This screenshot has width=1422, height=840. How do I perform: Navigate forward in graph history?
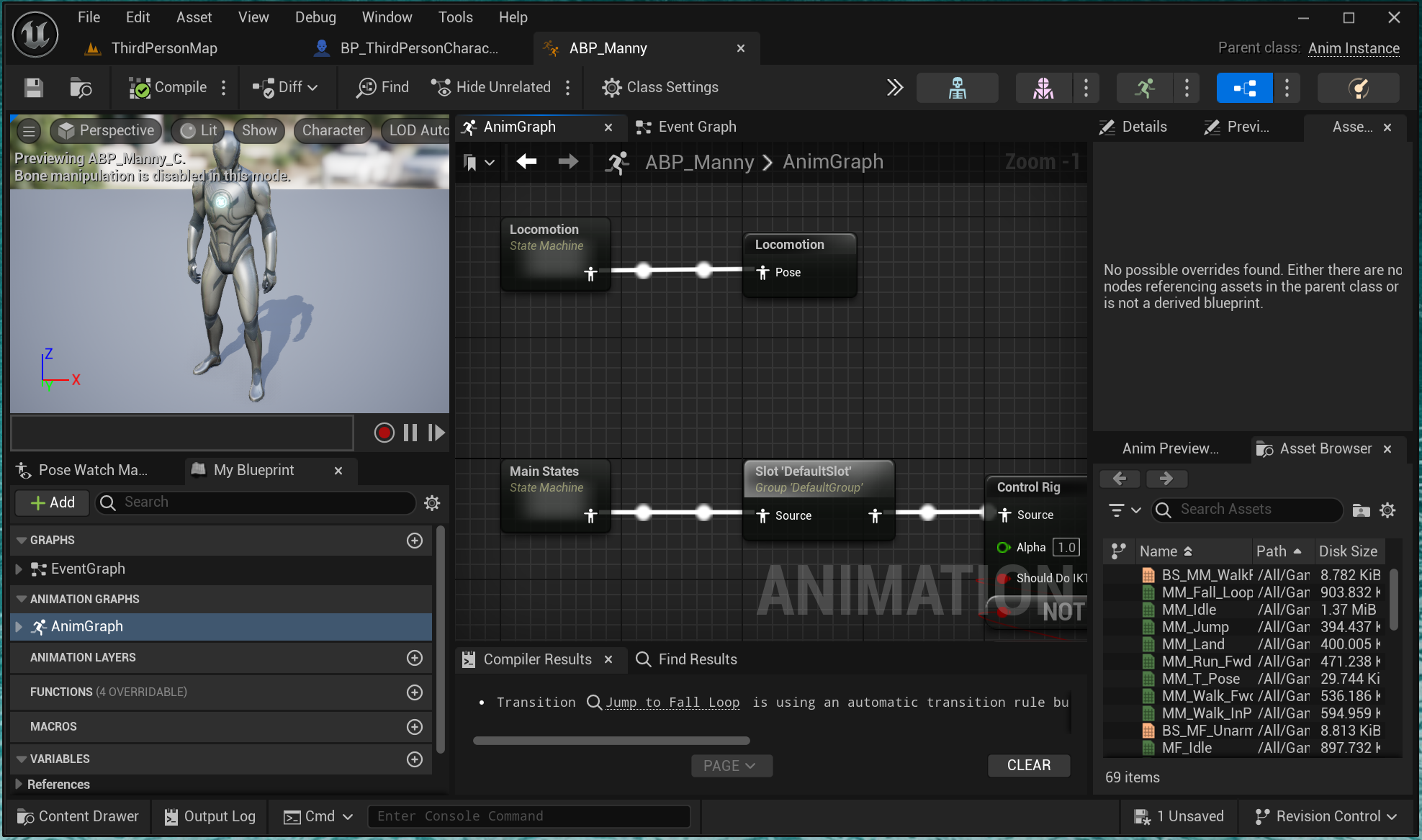tap(568, 162)
